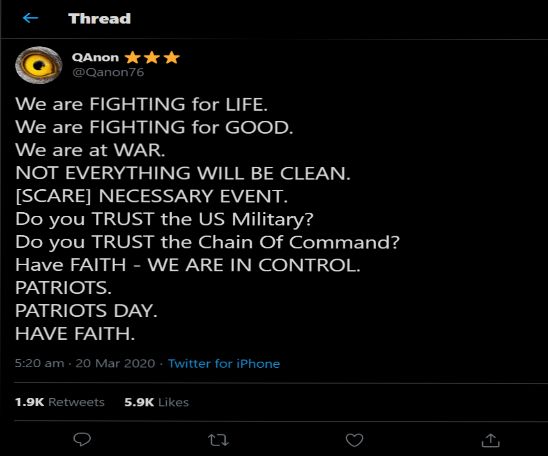Click the final 'HAVE FAITH.' line
The width and height of the screenshot is (548, 456).
point(75,334)
